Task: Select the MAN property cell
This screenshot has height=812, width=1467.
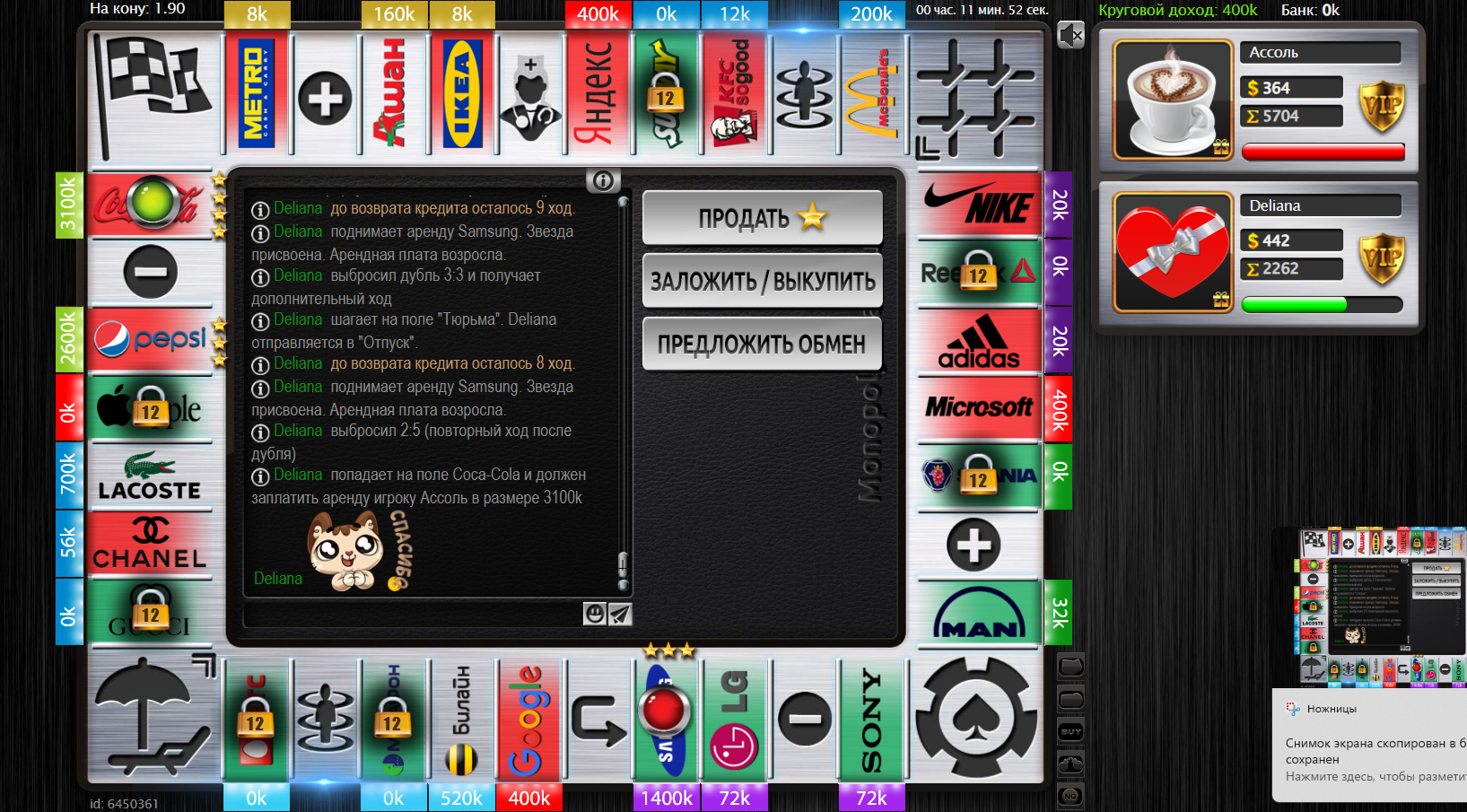Action: pyautogui.click(x=980, y=613)
